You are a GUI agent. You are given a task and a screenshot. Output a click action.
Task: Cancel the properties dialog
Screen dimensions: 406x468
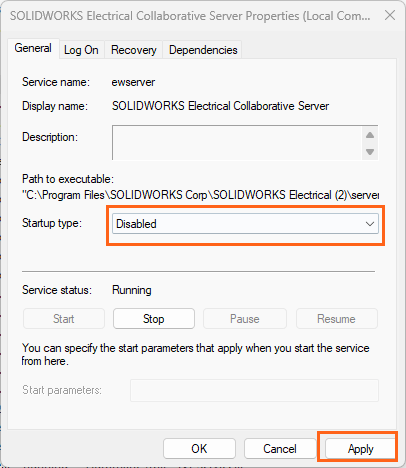tap(280, 449)
